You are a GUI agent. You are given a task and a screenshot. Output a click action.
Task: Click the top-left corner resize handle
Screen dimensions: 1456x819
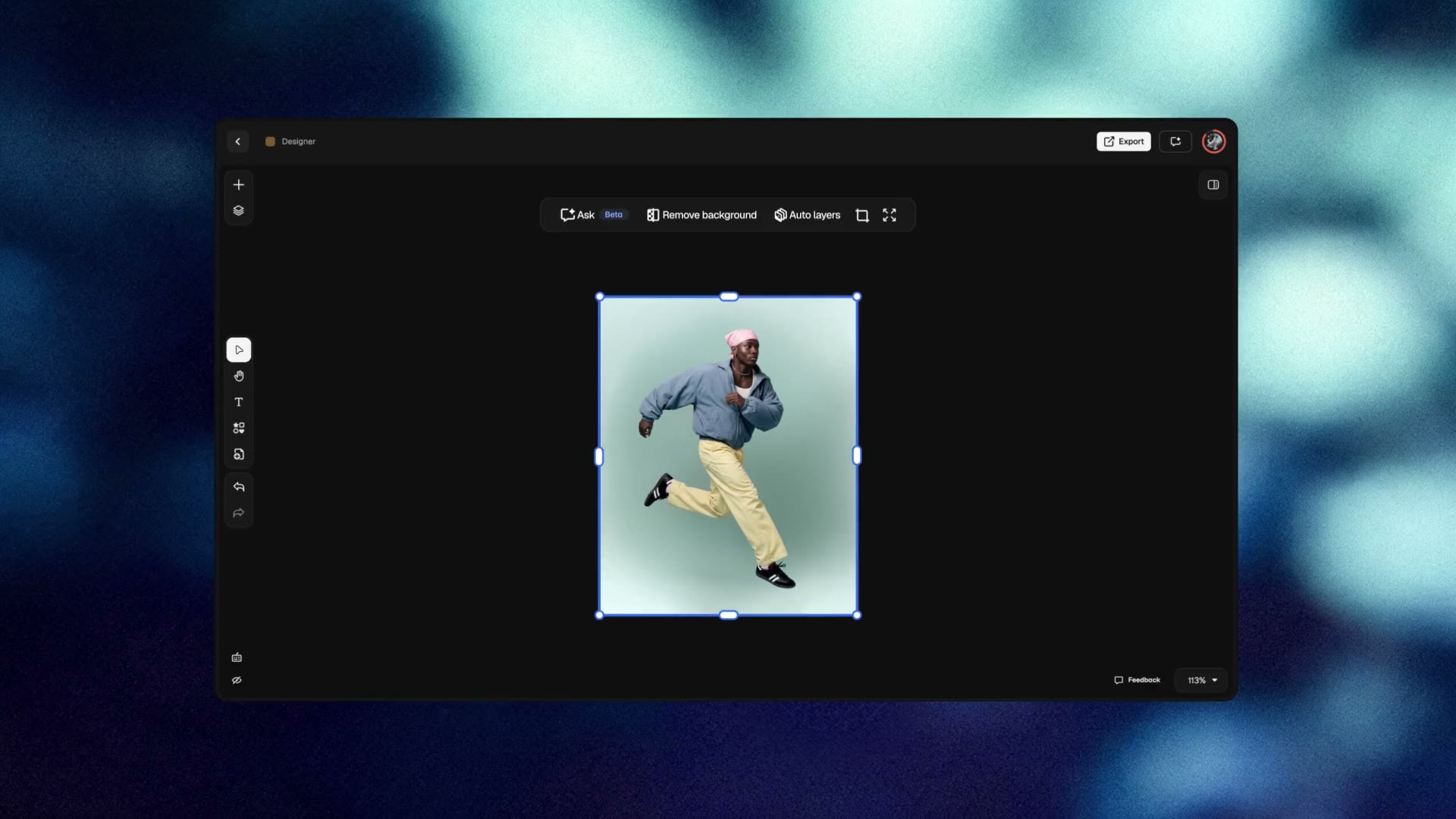point(600,297)
